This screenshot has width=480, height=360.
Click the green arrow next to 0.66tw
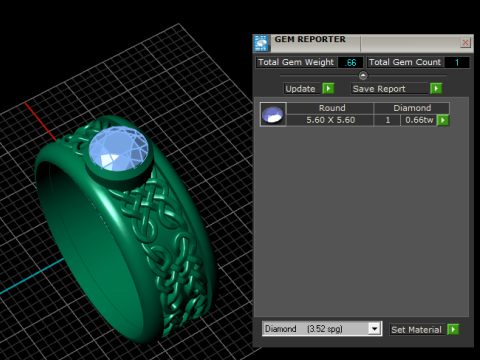coord(443,120)
